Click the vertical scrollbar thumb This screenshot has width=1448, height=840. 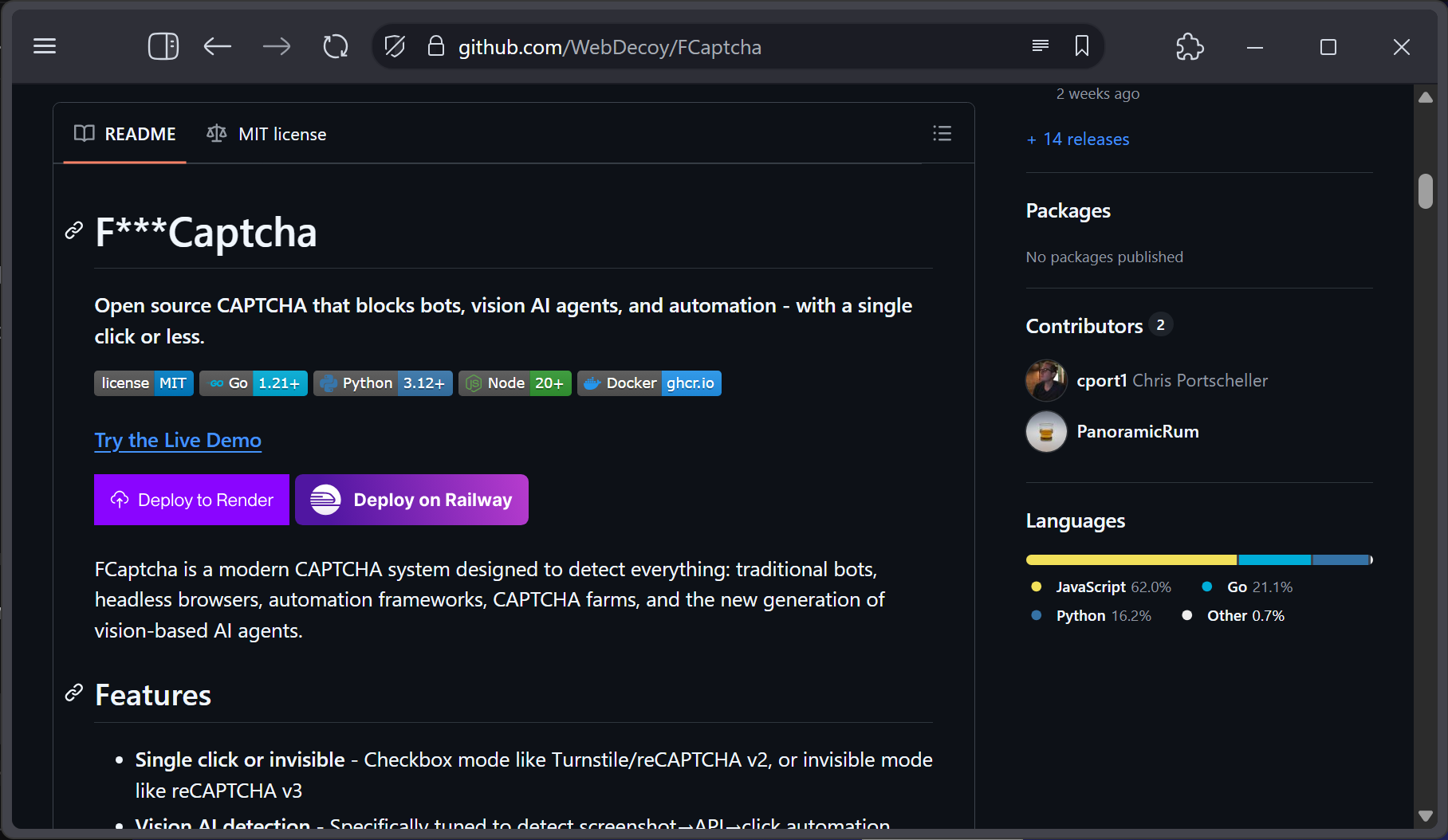coord(1426,190)
